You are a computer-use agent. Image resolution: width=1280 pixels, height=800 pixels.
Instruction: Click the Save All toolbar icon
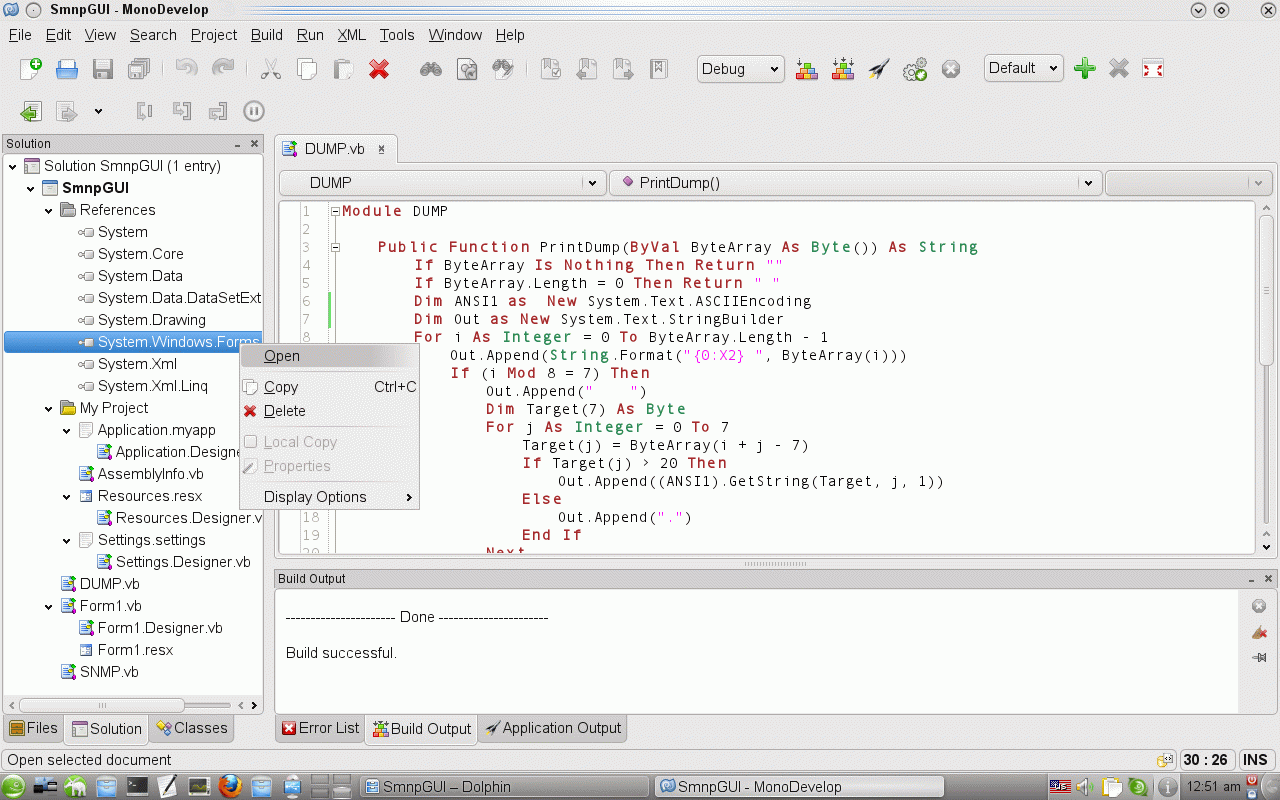[139, 69]
